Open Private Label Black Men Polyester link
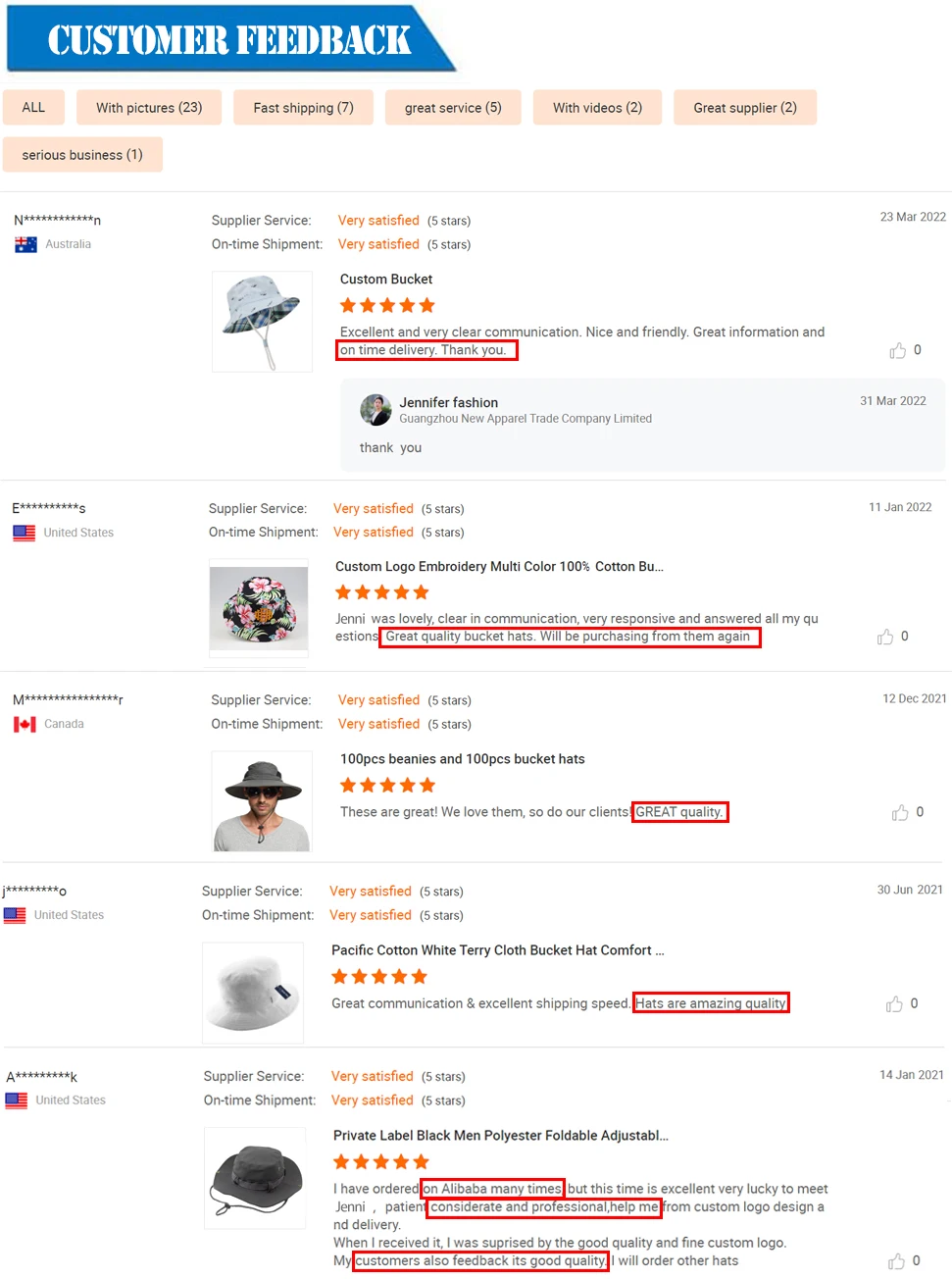This screenshot has width=952, height=1279. point(501,1135)
